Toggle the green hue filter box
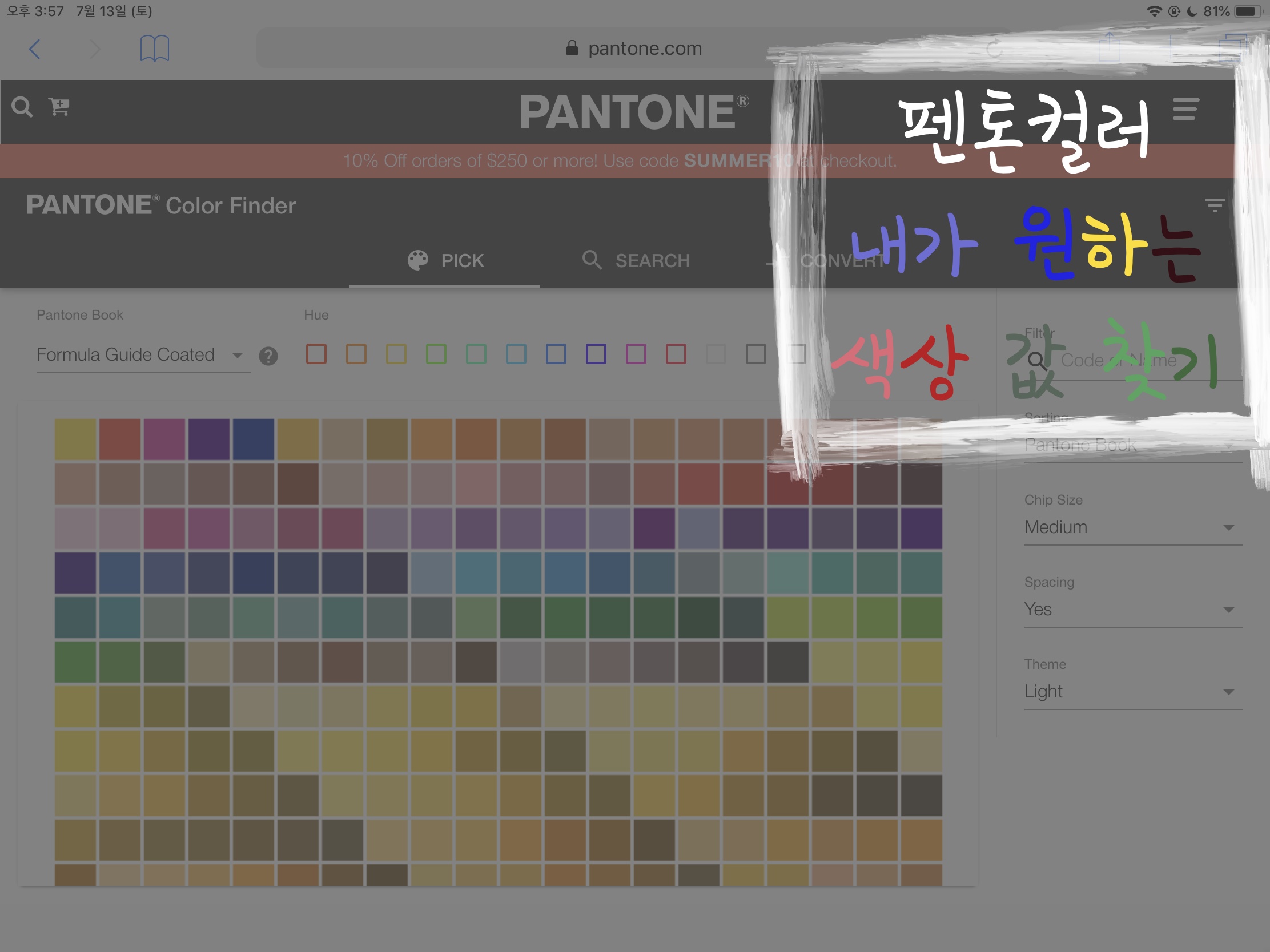 click(x=436, y=354)
